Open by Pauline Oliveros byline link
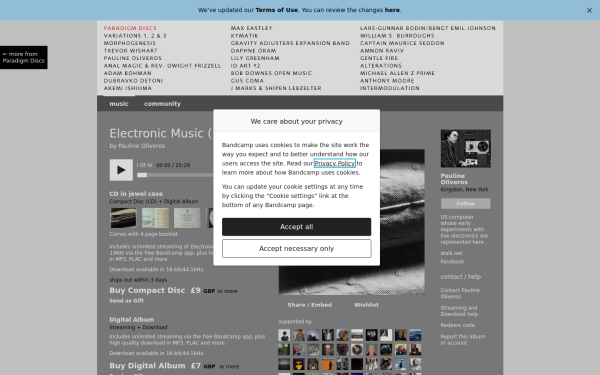Screen dimensions: 600x375 coord(141,146)
